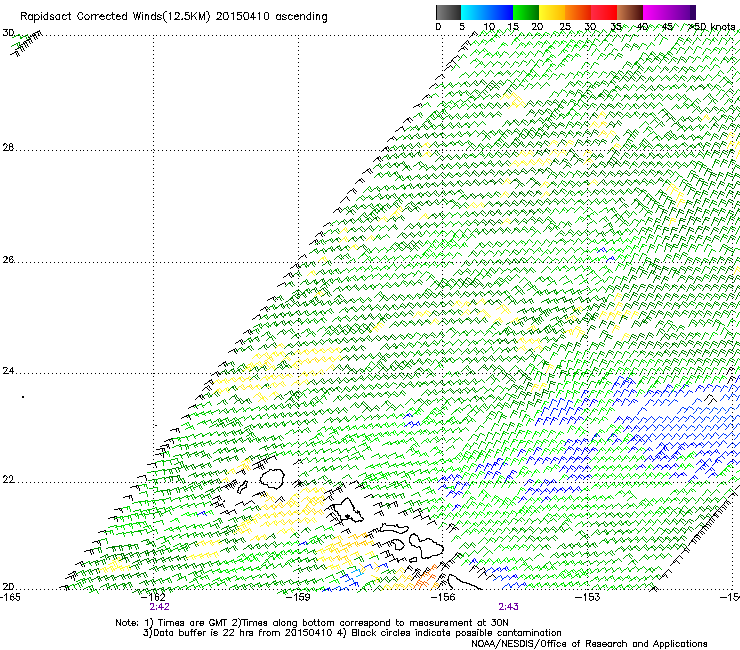Viewport: 740px width, 650px height.
Task: Click the magenta-purple 40-50 knots legend swatch
Action: 669,12
